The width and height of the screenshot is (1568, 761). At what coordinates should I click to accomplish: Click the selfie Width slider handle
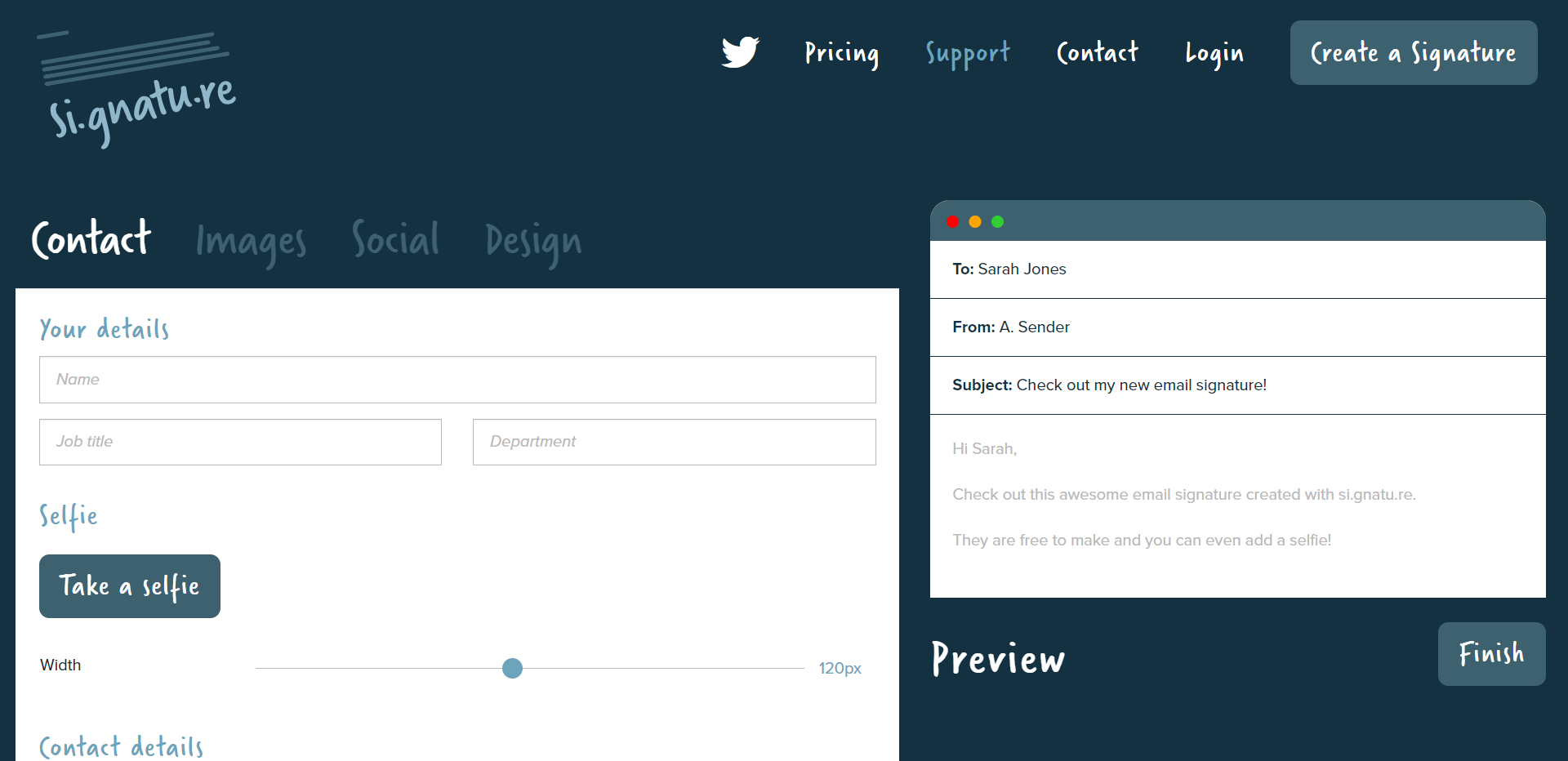[512, 669]
